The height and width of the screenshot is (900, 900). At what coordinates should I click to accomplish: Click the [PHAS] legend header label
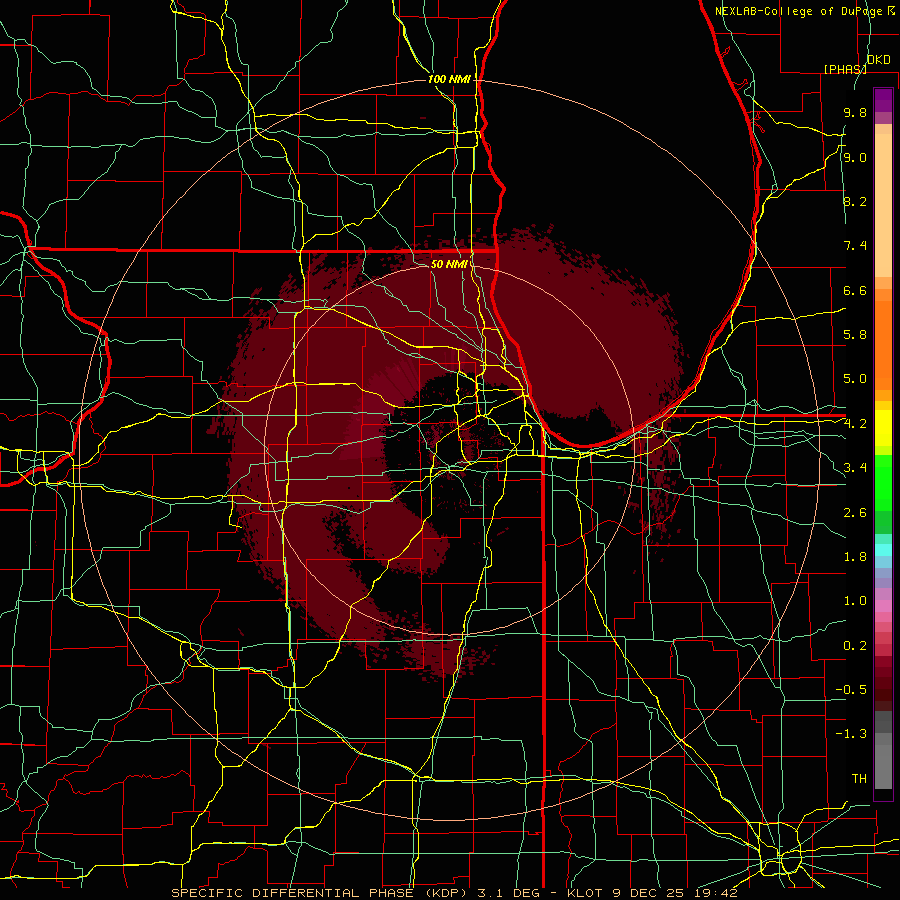[x=845, y=69]
